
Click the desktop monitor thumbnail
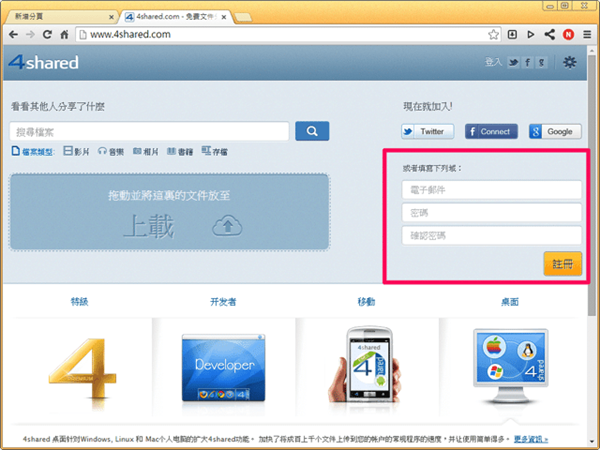pyautogui.click(x=510, y=366)
